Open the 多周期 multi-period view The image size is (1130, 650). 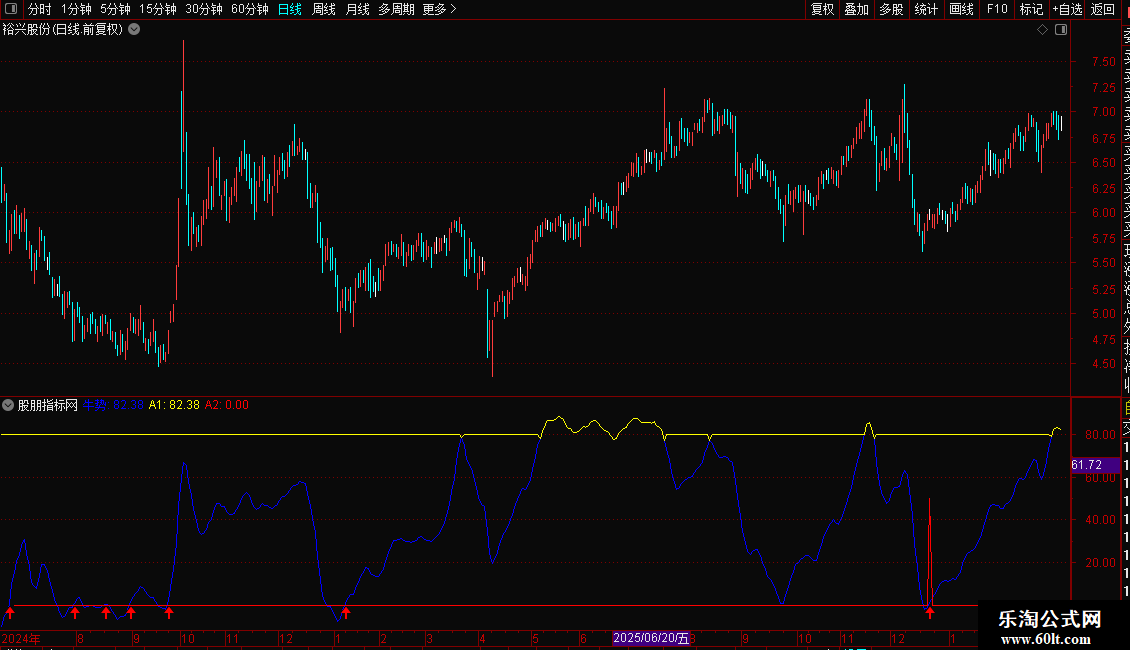[396, 9]
